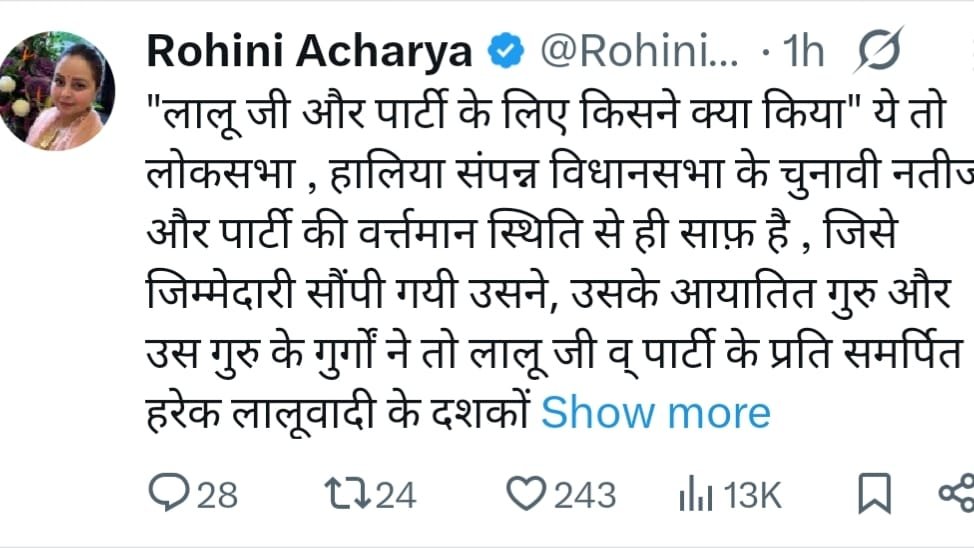Open the share icon for this tweet
This screenshot has width=974, height=548.
[x=956, y=493]
